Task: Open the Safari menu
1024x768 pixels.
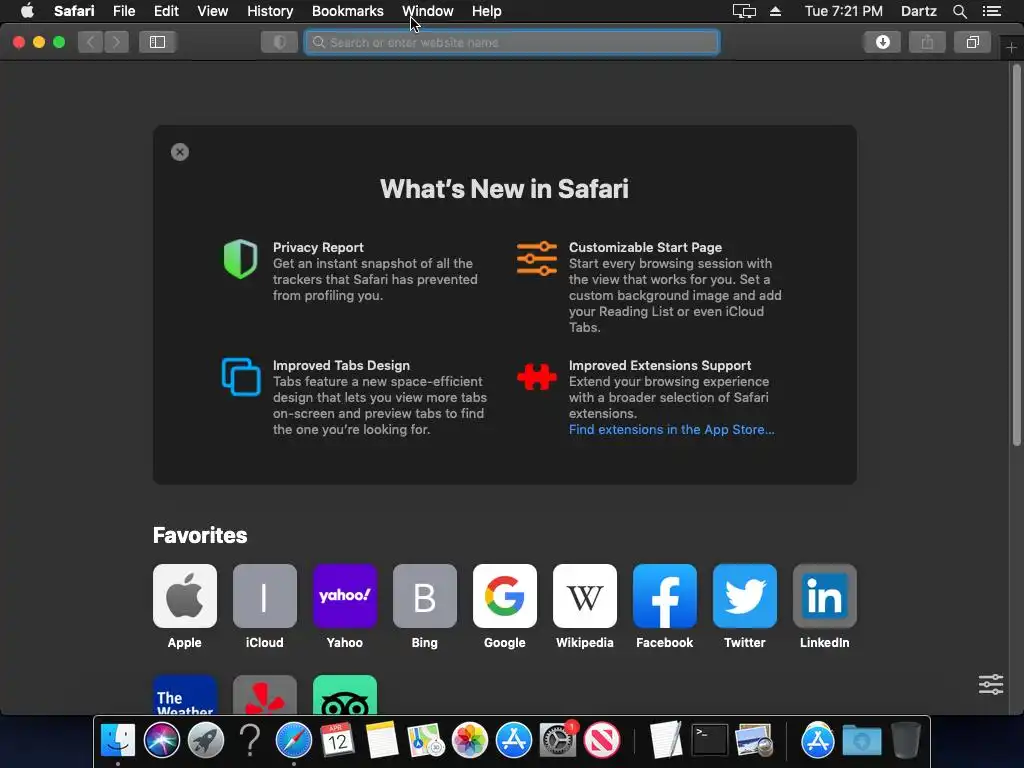Action: point(74,11)
